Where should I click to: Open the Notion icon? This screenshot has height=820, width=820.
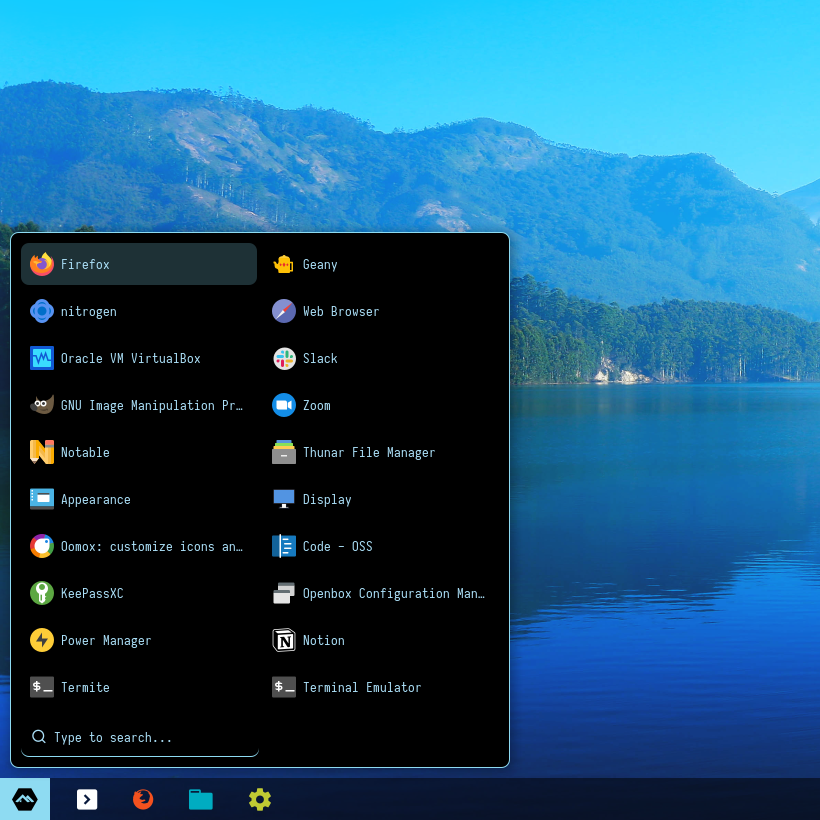tap(284, 640)
